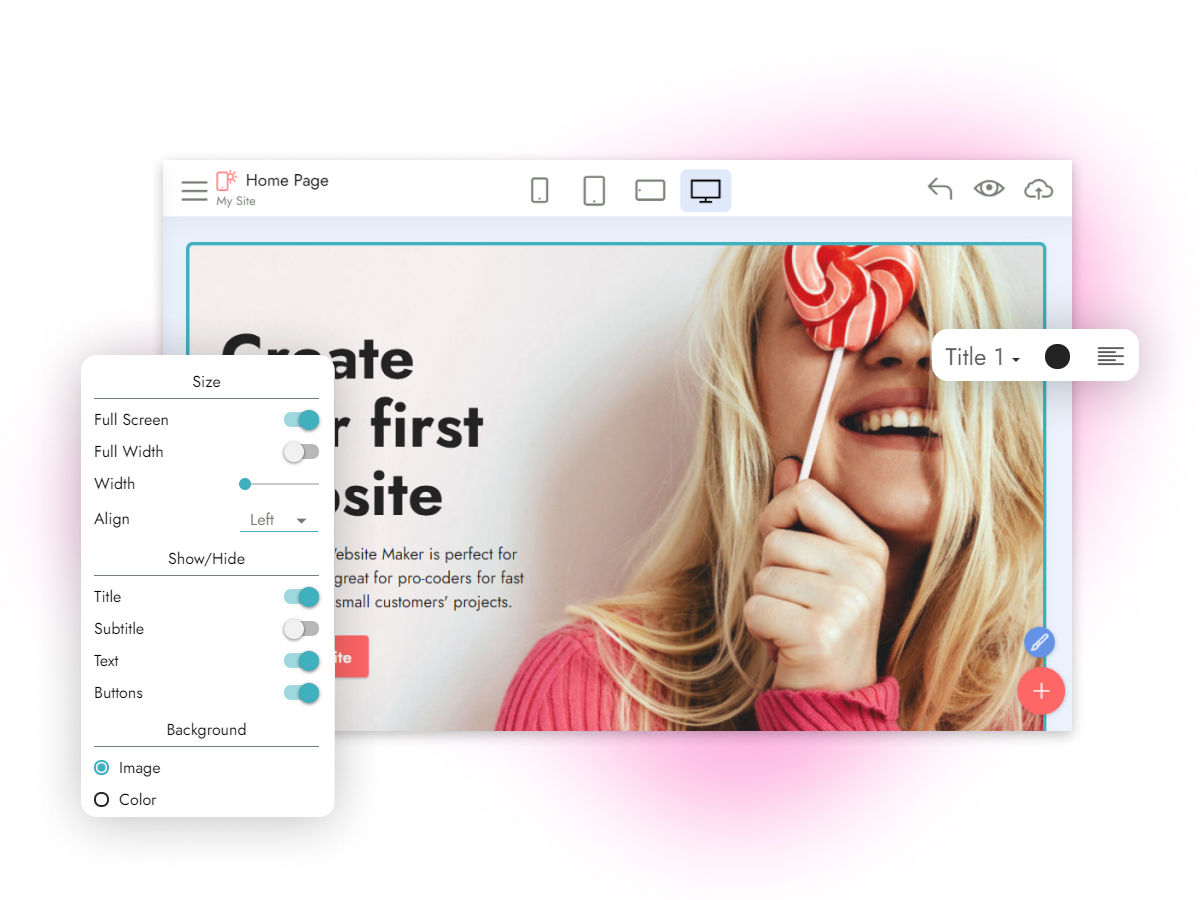Add a block with red plus button
The height and width of the screenshot is (900, 1200).
point(1041,691)
